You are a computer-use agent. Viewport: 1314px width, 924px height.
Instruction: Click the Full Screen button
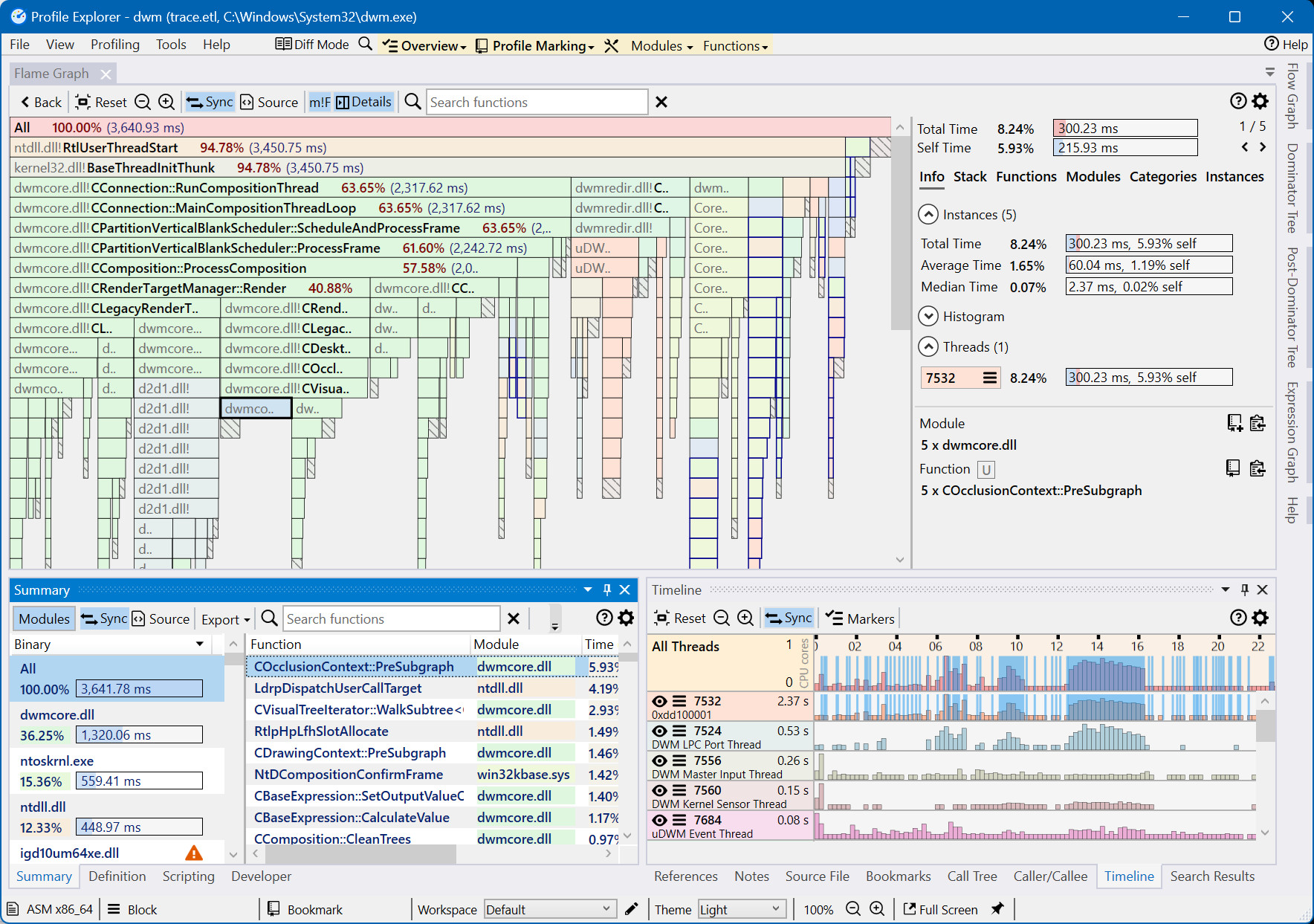(x=941, y=909)
